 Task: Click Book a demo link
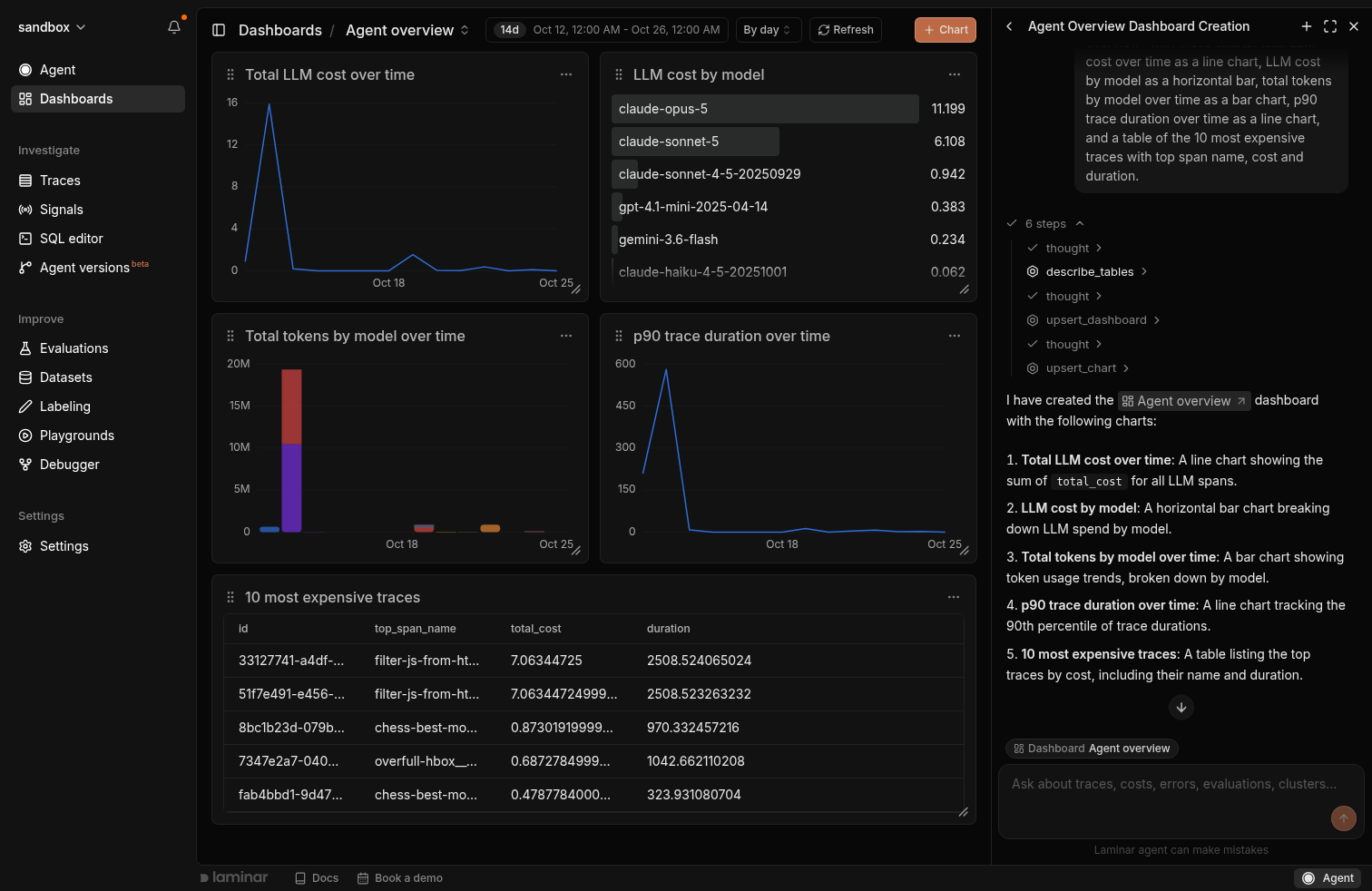click(400, 878)
